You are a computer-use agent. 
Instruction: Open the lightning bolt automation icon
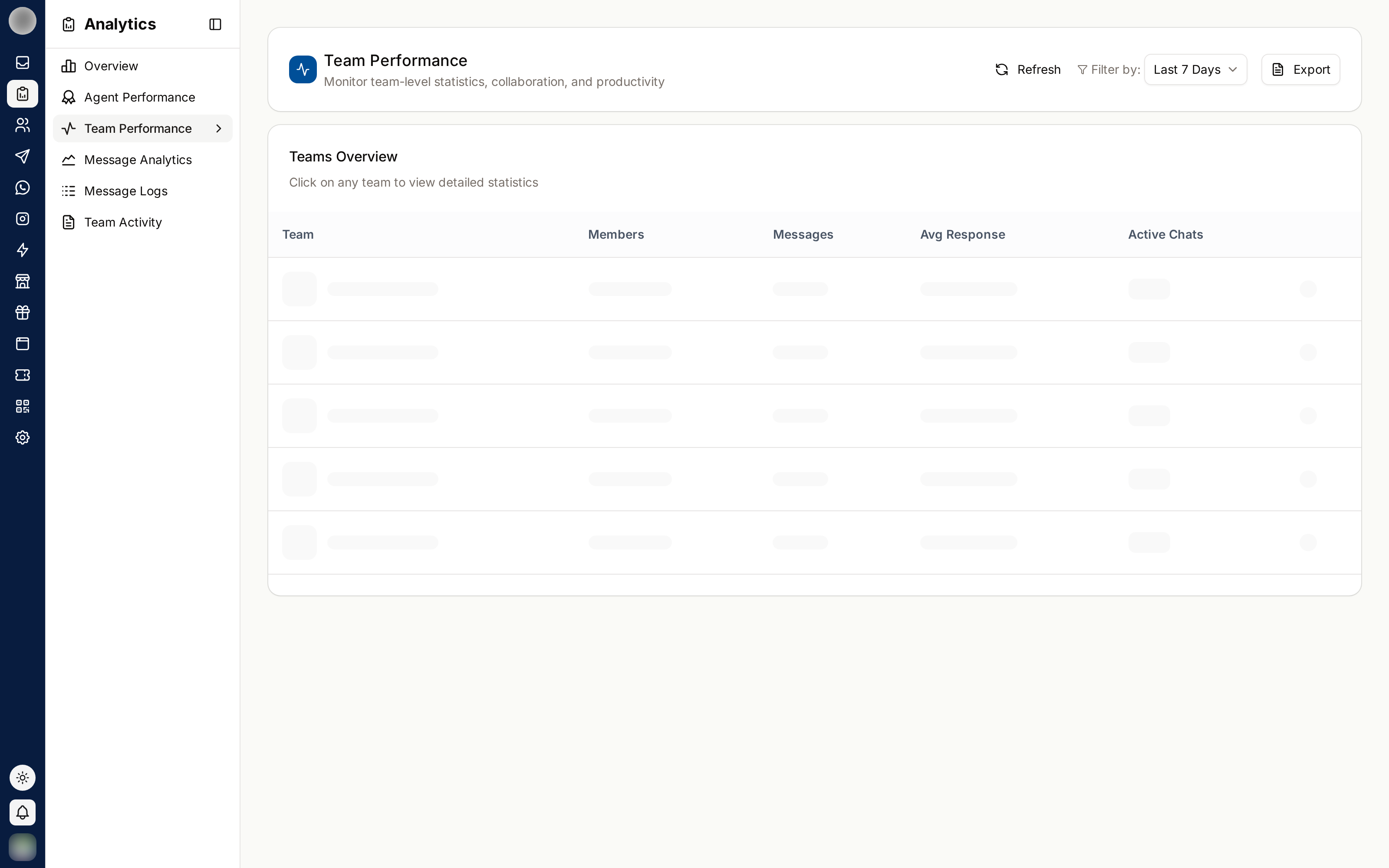23,250
